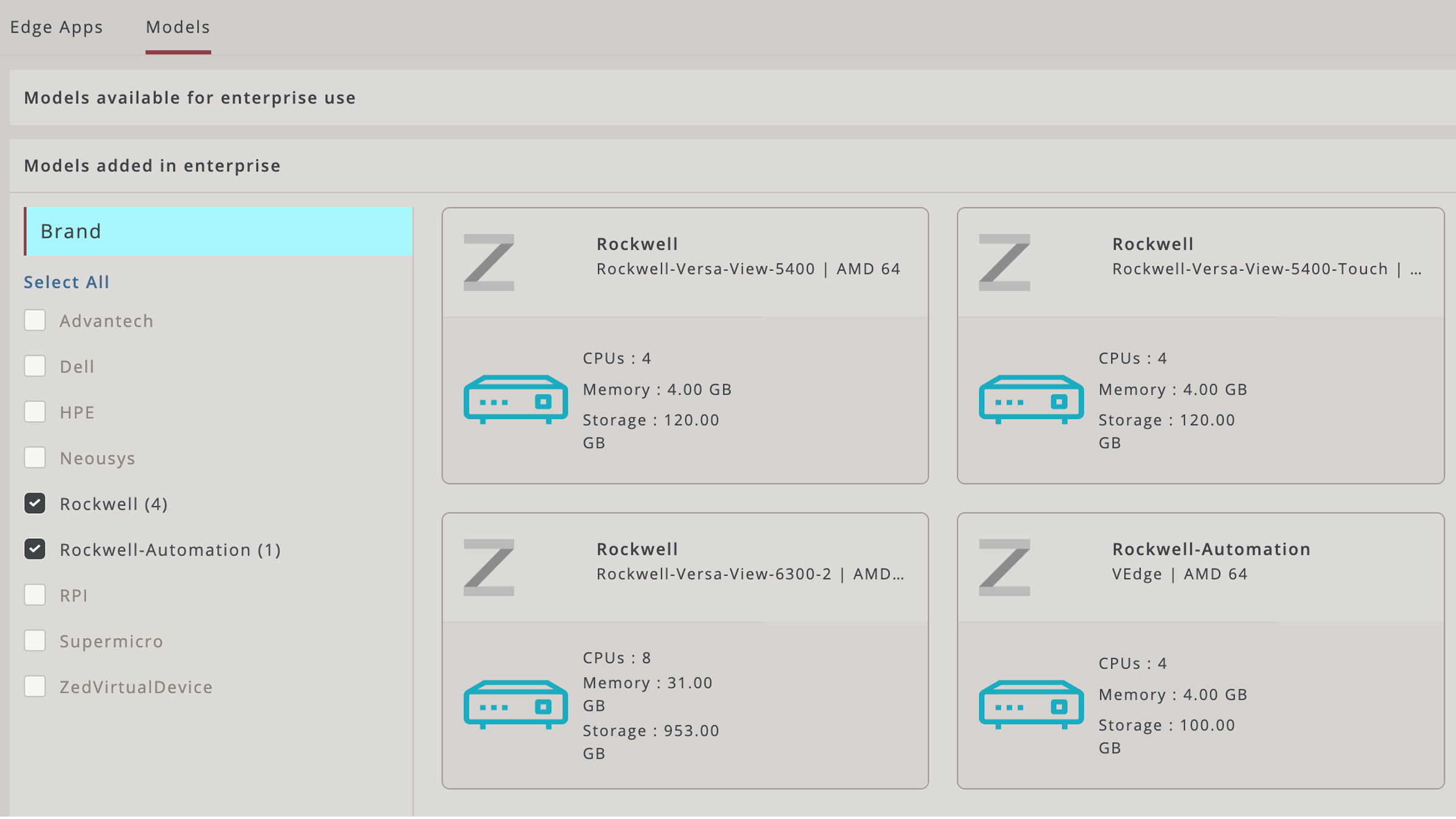Collapse the Models added in enterprise section
Screen dimensions: 1456x819
[152, 165]
